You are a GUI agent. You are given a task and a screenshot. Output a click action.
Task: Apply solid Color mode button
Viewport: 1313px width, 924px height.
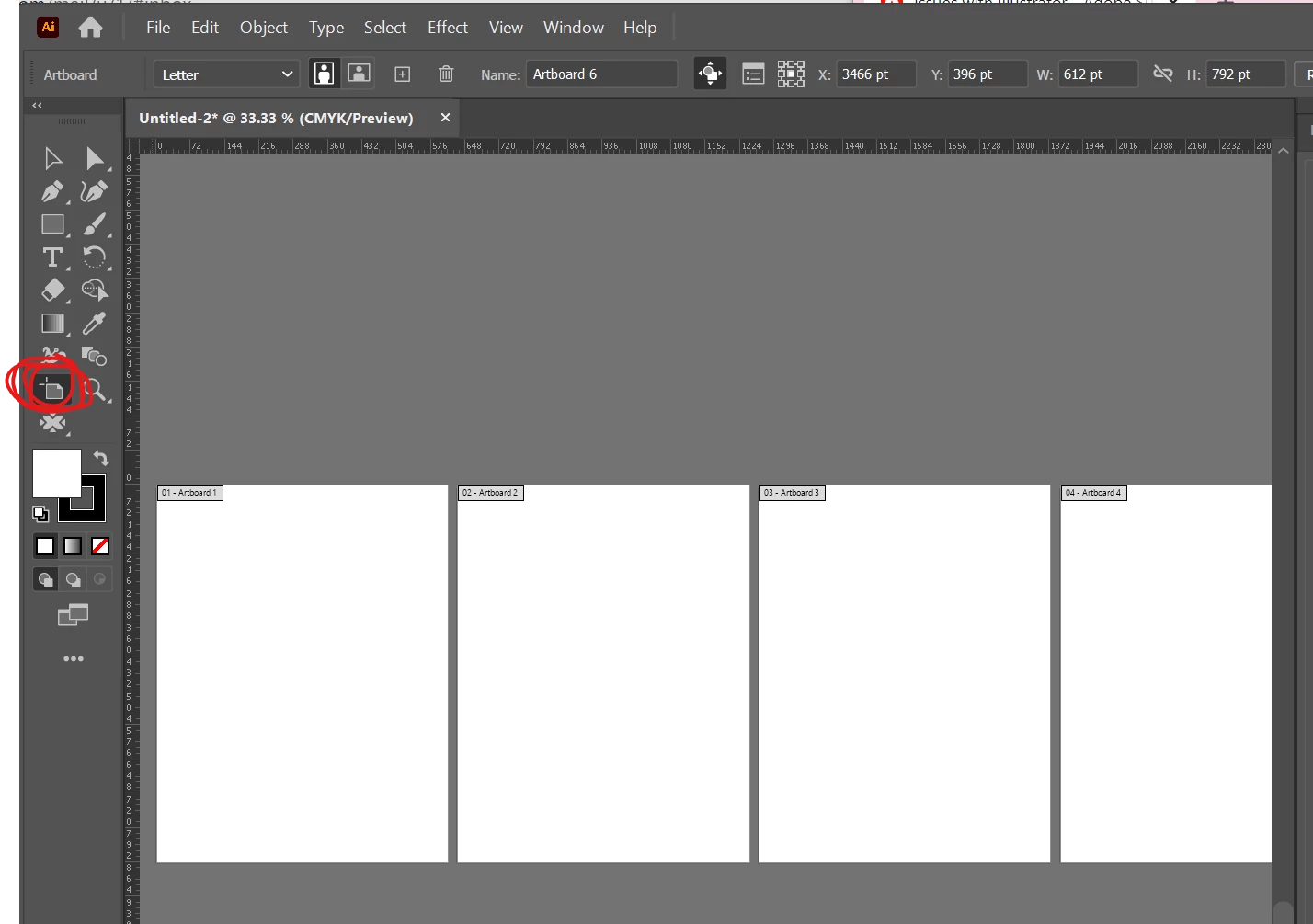click(x=45, y=546)
